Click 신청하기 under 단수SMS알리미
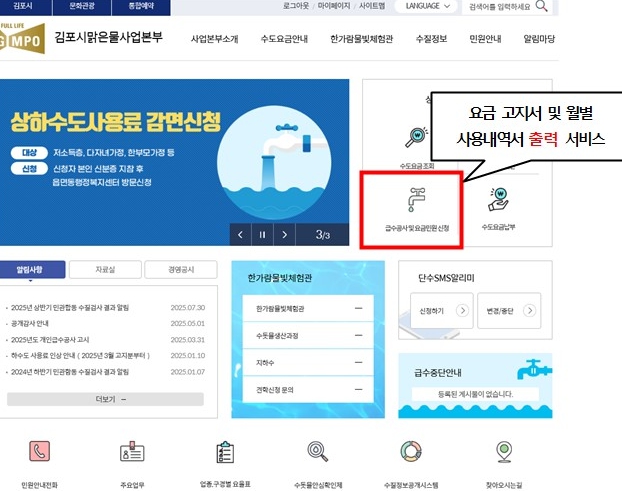The width and height of the screenshot is (622, 491). click(x=442, y=311)
